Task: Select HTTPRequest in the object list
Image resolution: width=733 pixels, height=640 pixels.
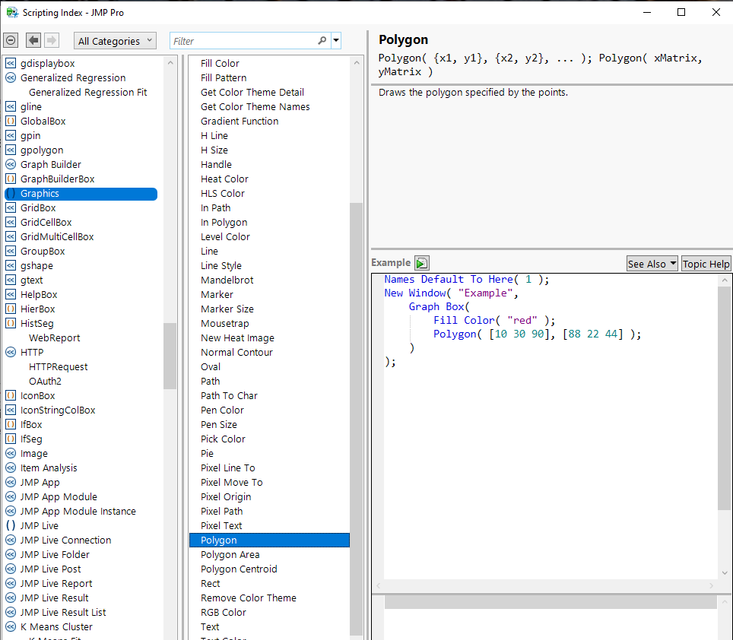Action: pyautogui.click(x=58, y=367)
